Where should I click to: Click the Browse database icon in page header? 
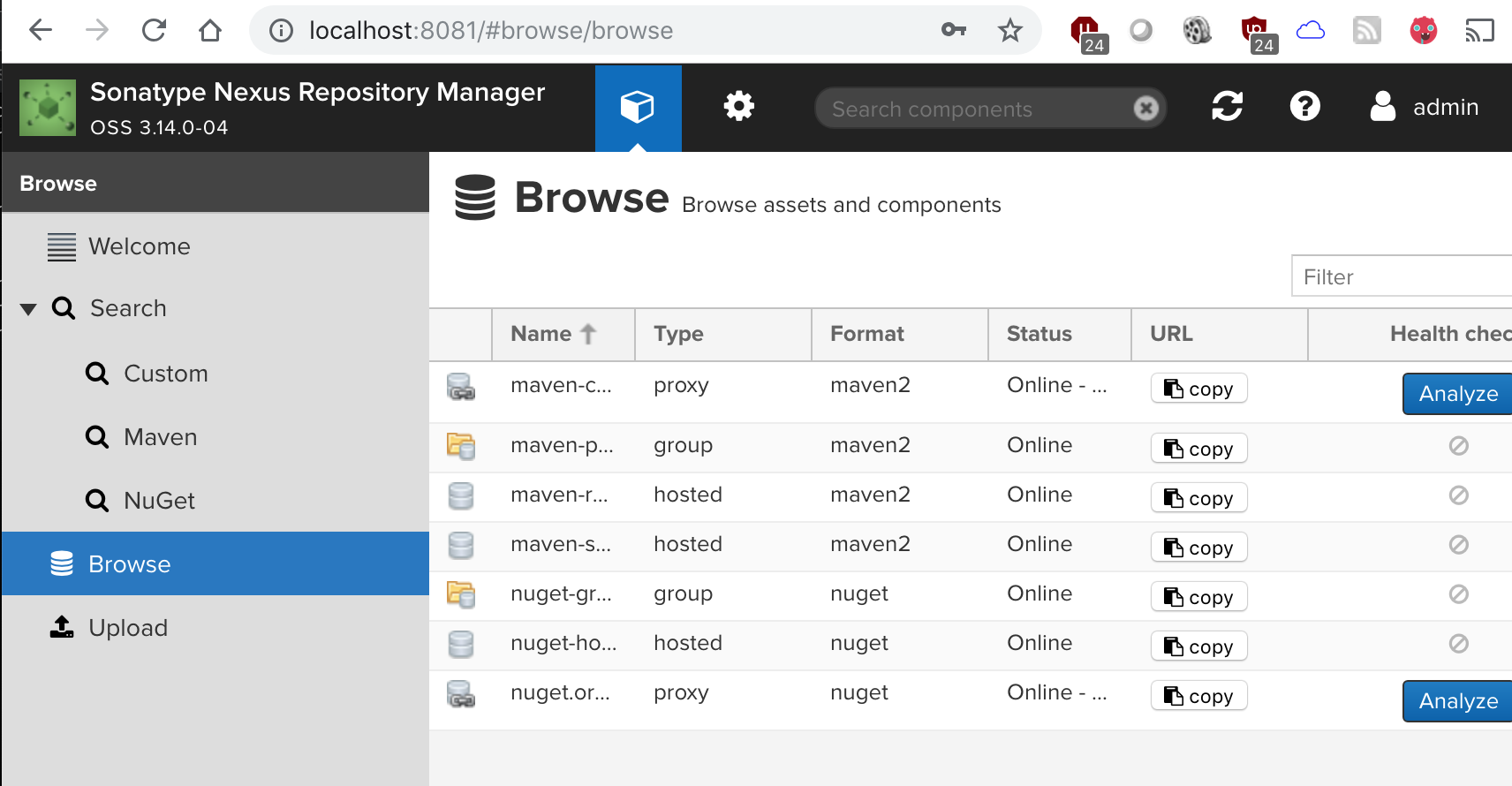[475, 197]
